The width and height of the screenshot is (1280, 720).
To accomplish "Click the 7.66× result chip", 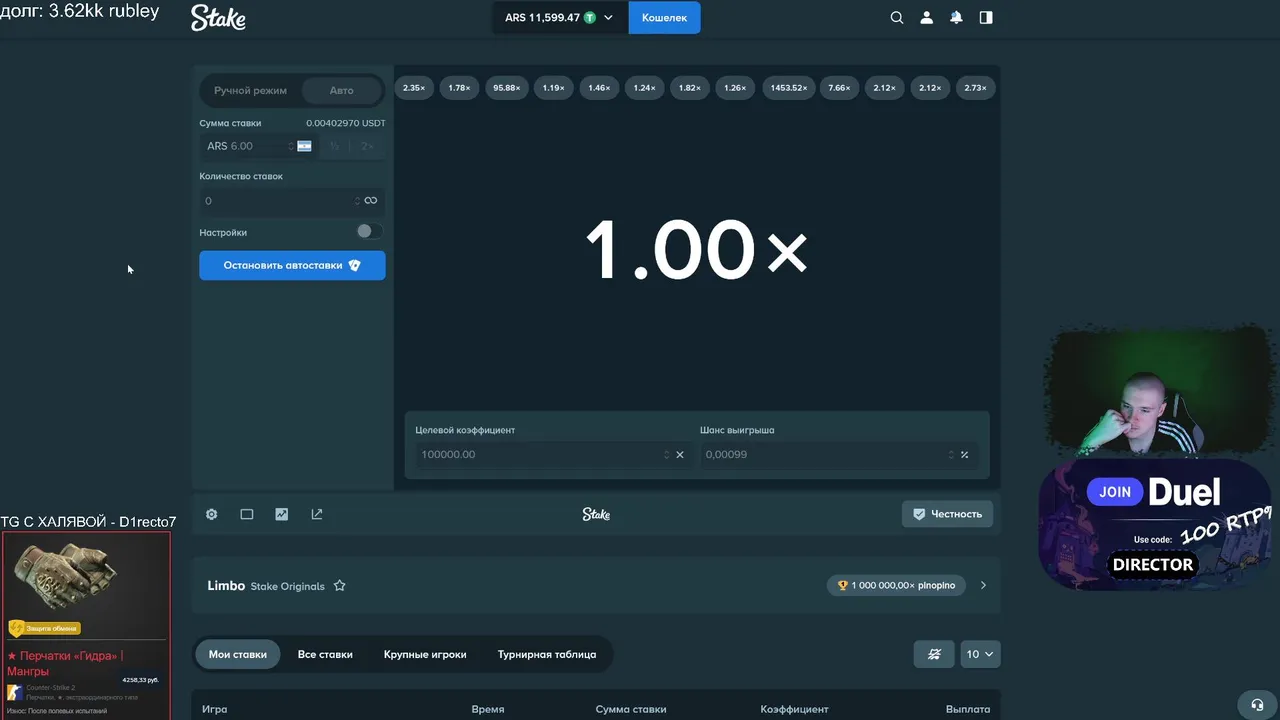I will pyautogui.click(x=840, y=88).
